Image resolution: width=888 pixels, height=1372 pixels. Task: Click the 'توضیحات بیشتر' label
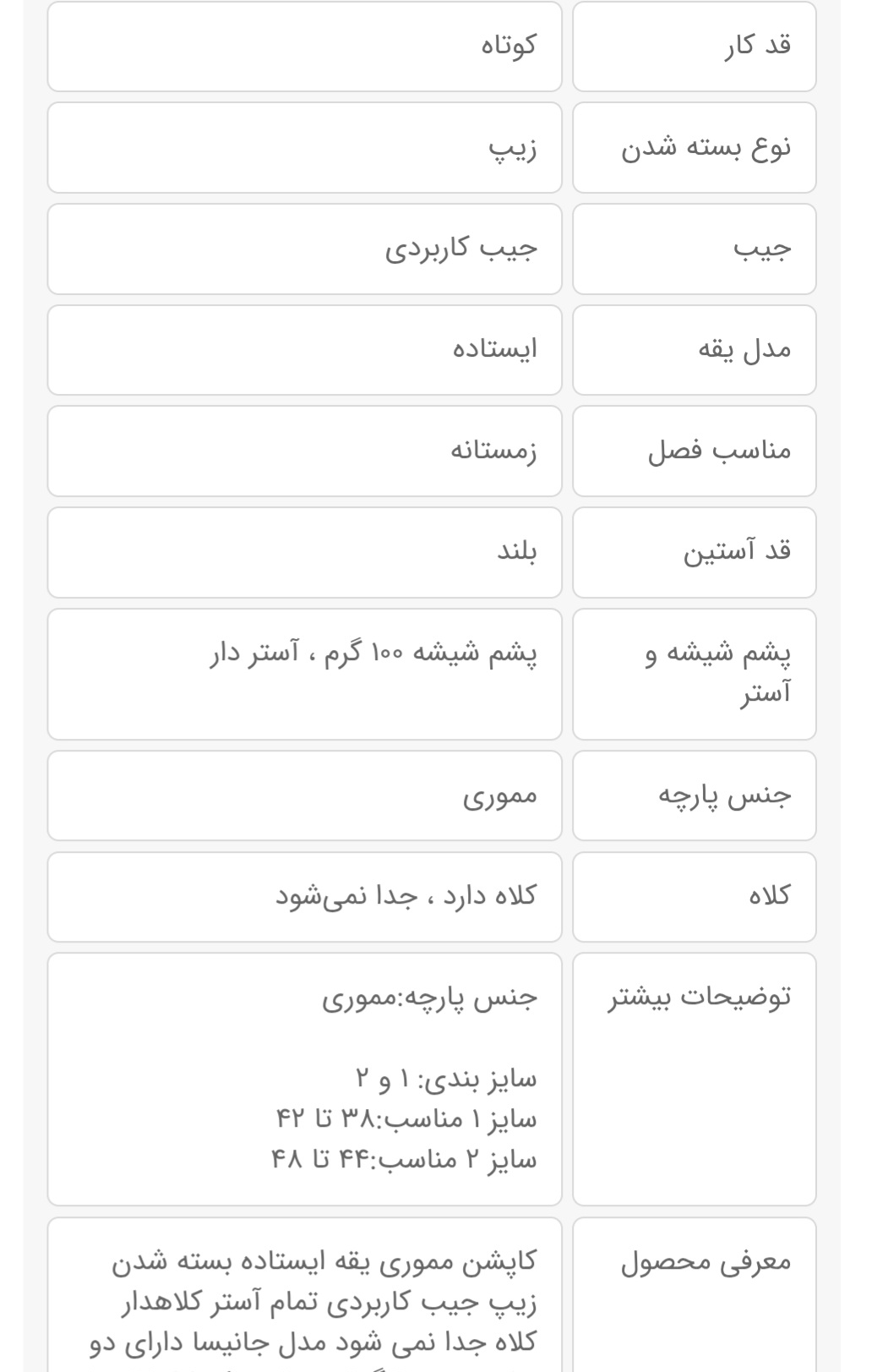[x=700, y=998]
